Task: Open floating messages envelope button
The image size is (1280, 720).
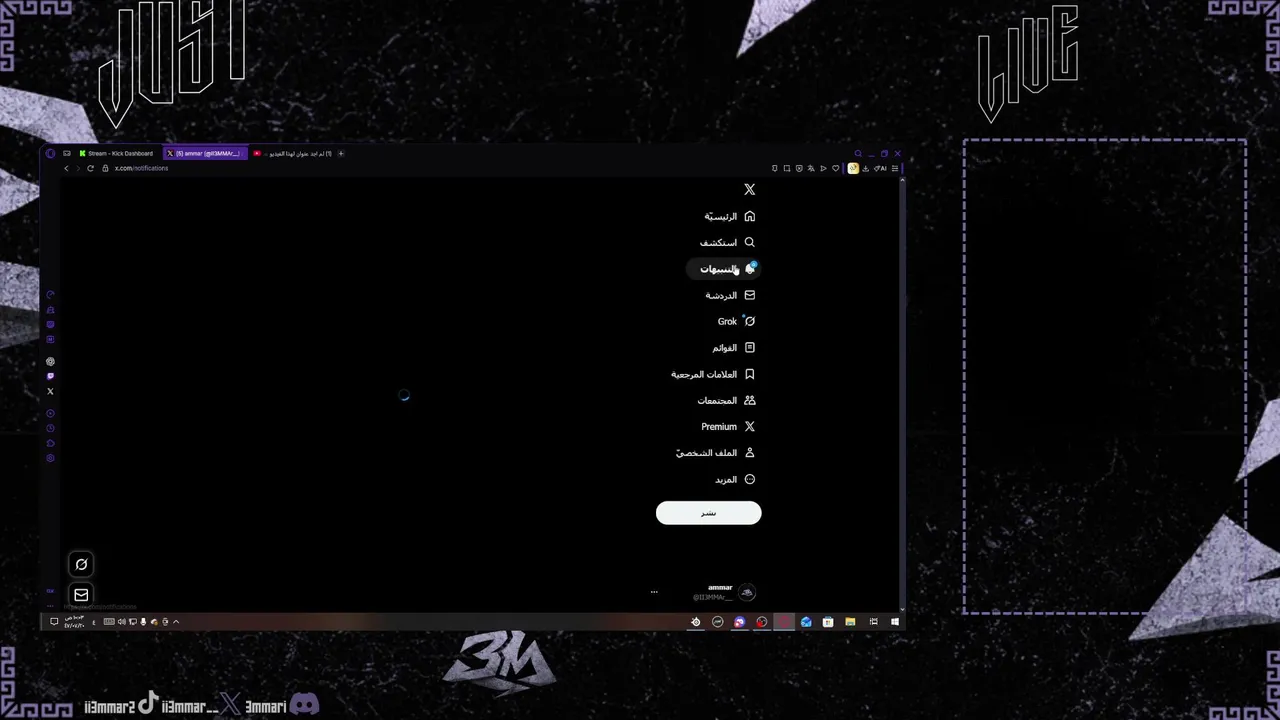Action: (x=82, y=595)
